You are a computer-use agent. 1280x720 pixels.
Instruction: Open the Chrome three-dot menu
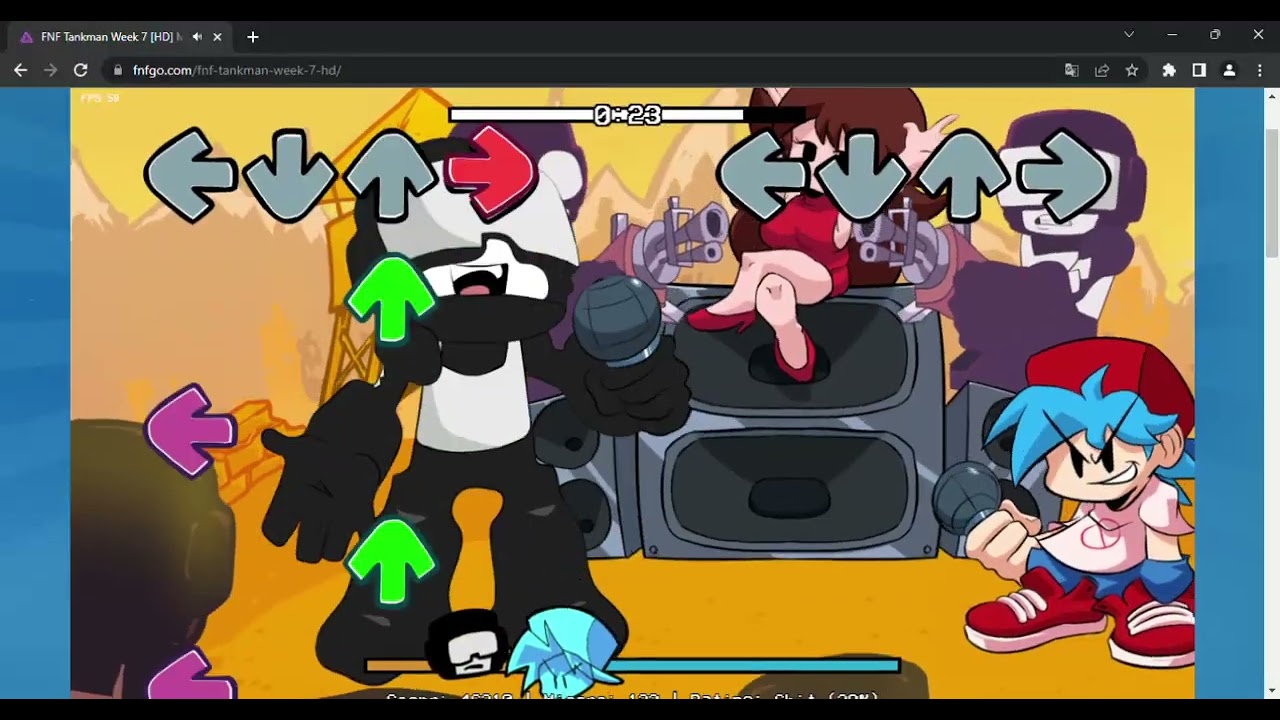click(x=1259, y=70)
